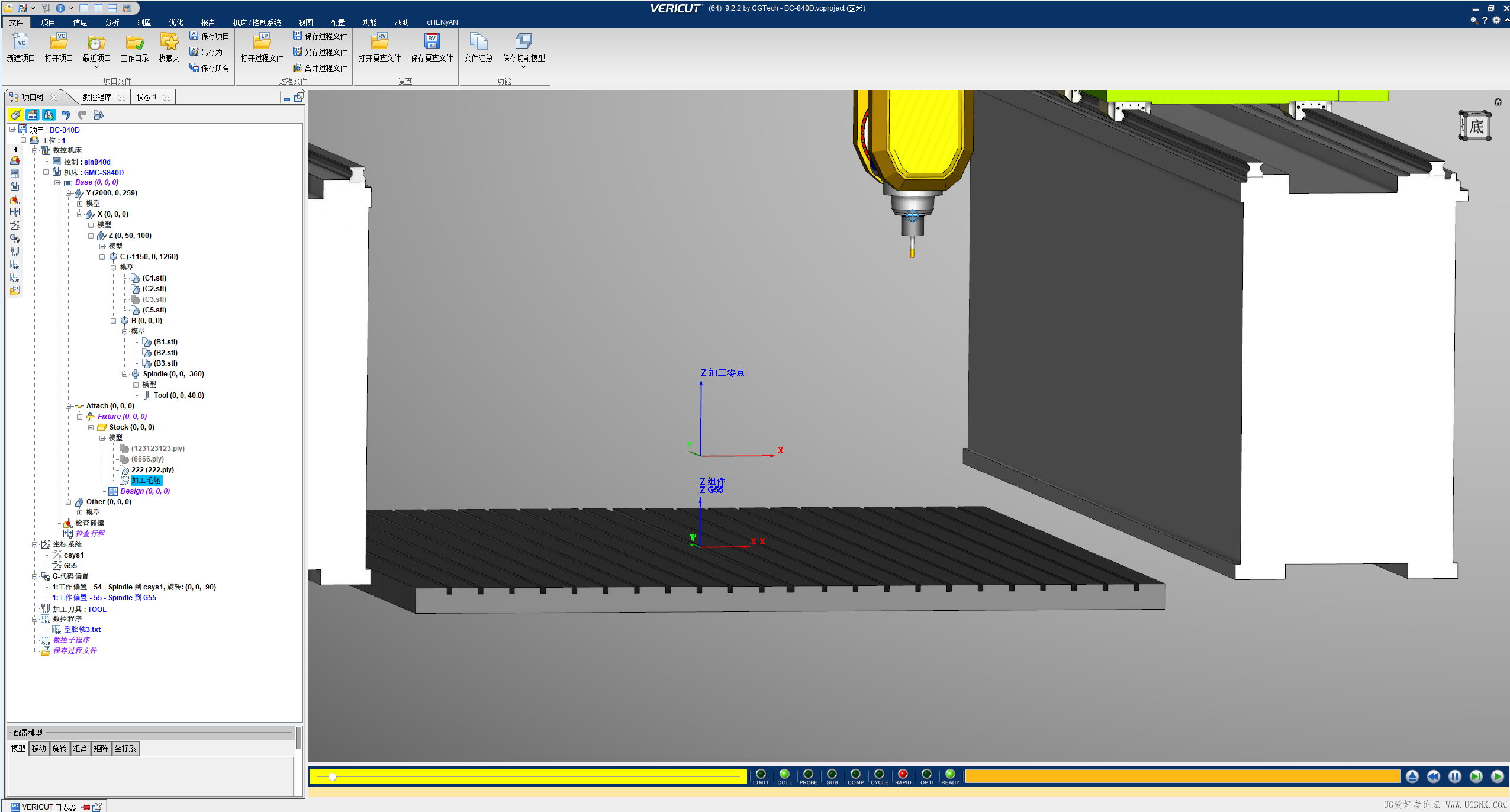
Task: Collapse the C (-1150, 0, 1260) node
Action: tap(102, 257)
